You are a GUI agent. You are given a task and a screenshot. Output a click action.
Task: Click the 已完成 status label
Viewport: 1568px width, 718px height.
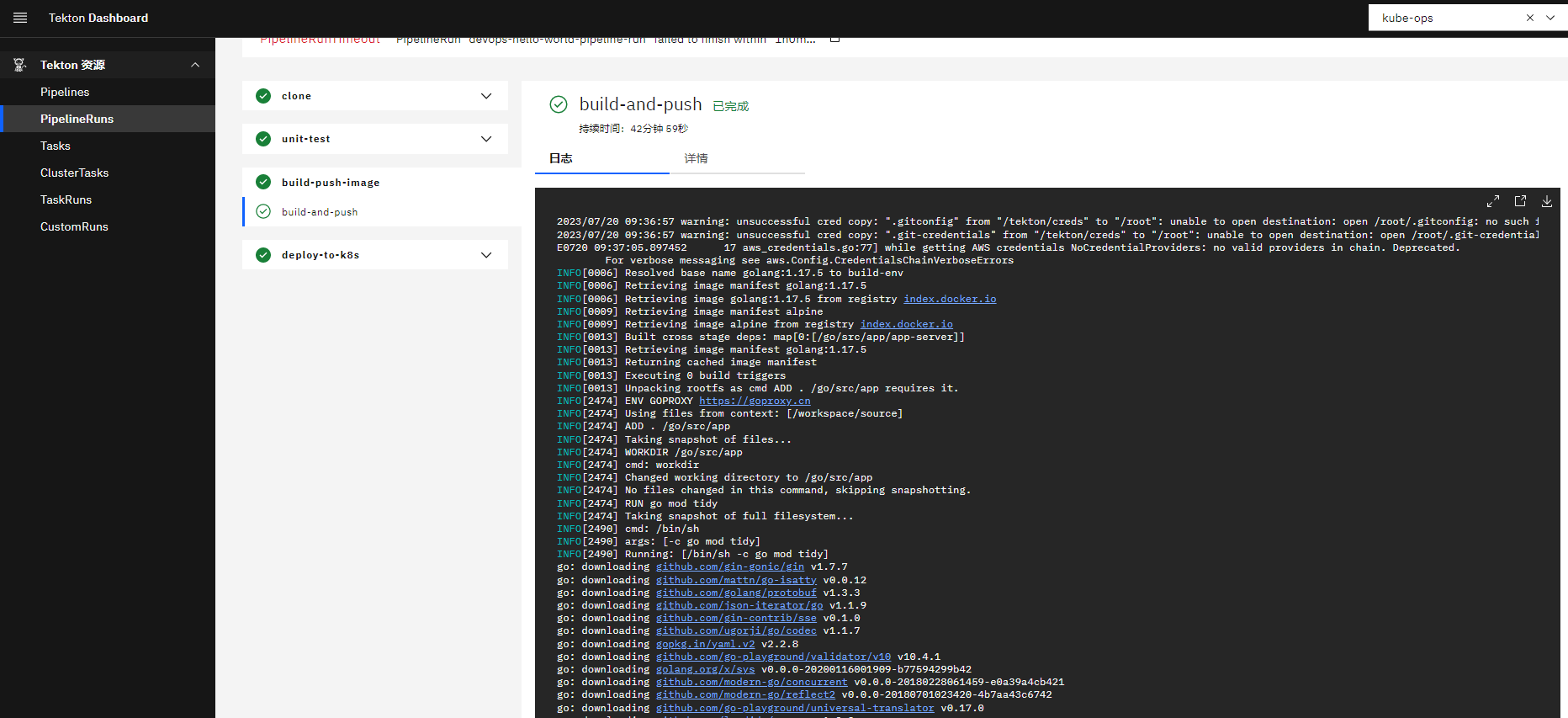click(x=730, y=106)
